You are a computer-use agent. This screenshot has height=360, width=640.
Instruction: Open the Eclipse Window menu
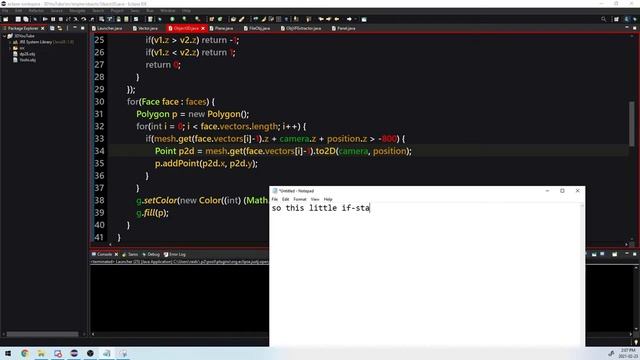[x=167, y=11]
